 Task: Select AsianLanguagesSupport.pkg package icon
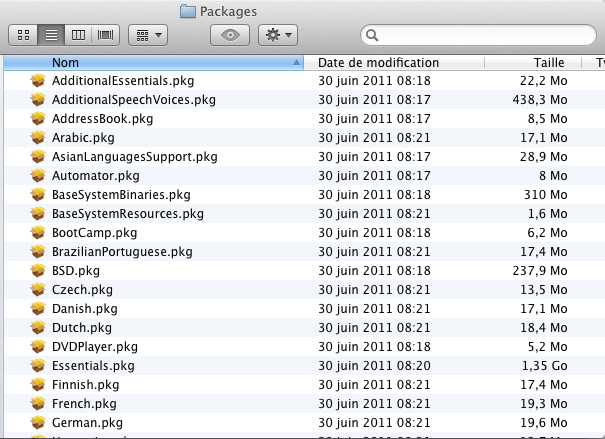(x=38, y=157)
